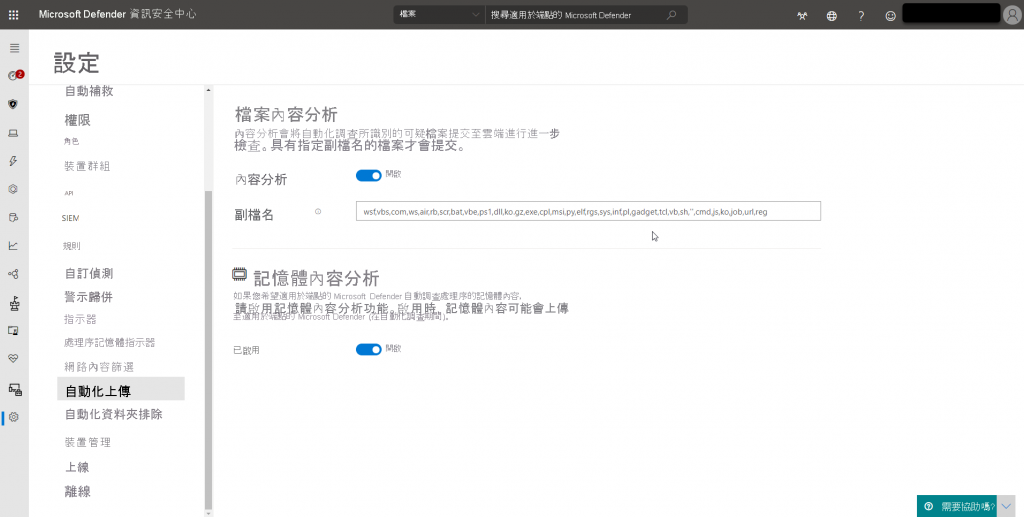Open the user account avatar
Image resolution: width=1024 pixels, height=517 pixels.
click(x=1010, y=14)
